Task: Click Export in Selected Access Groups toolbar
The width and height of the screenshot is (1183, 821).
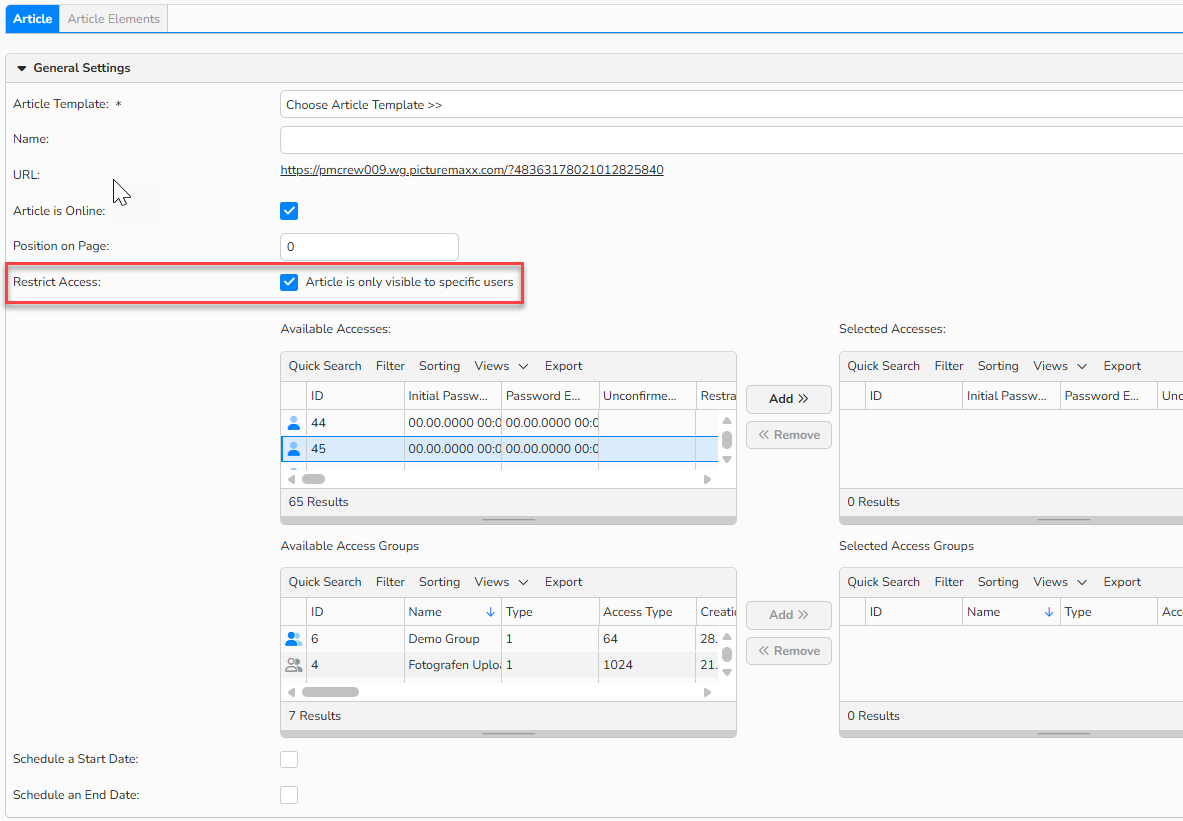Action: (x=1122, y=582)
